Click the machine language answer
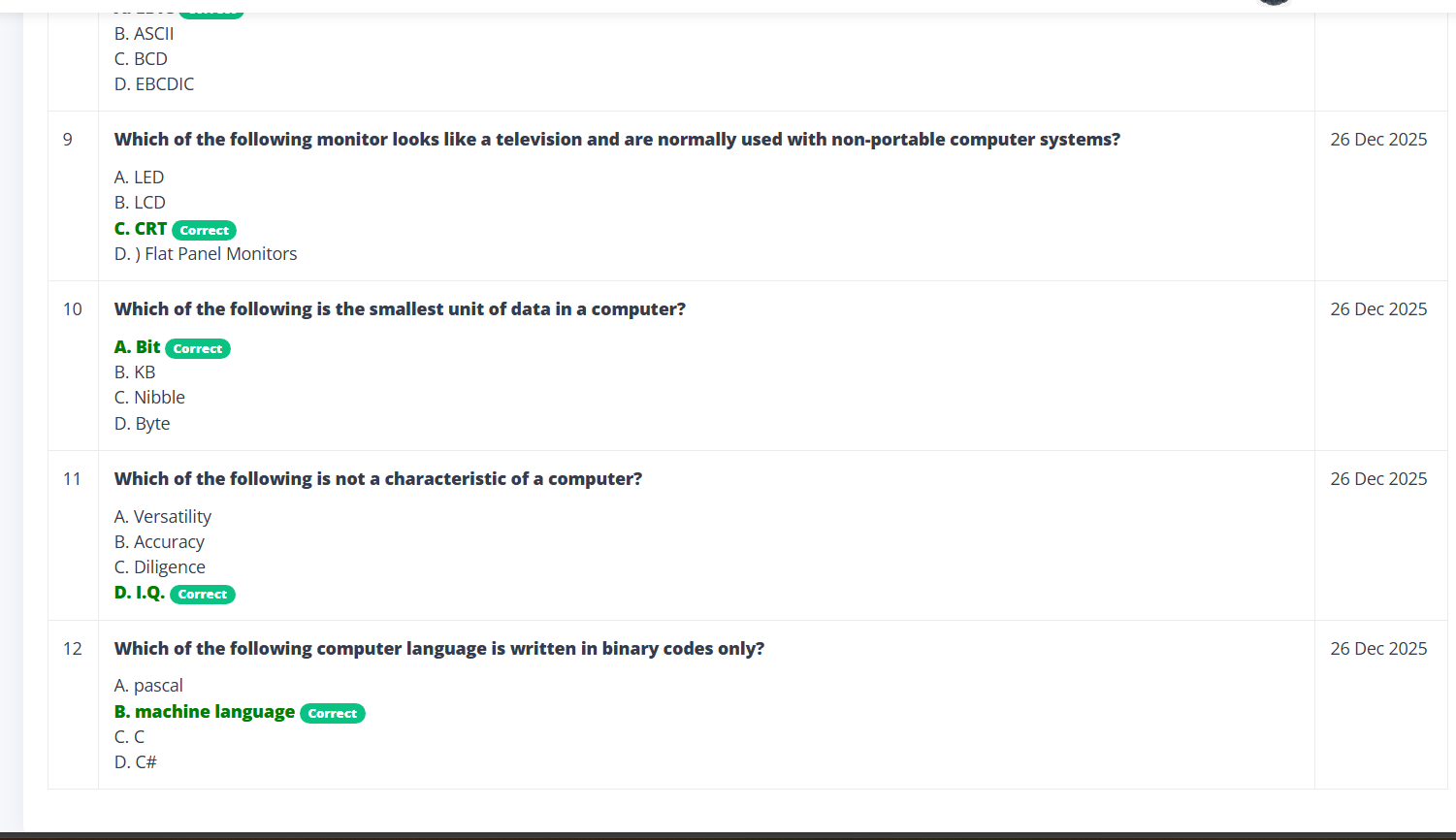 (205, 712)
